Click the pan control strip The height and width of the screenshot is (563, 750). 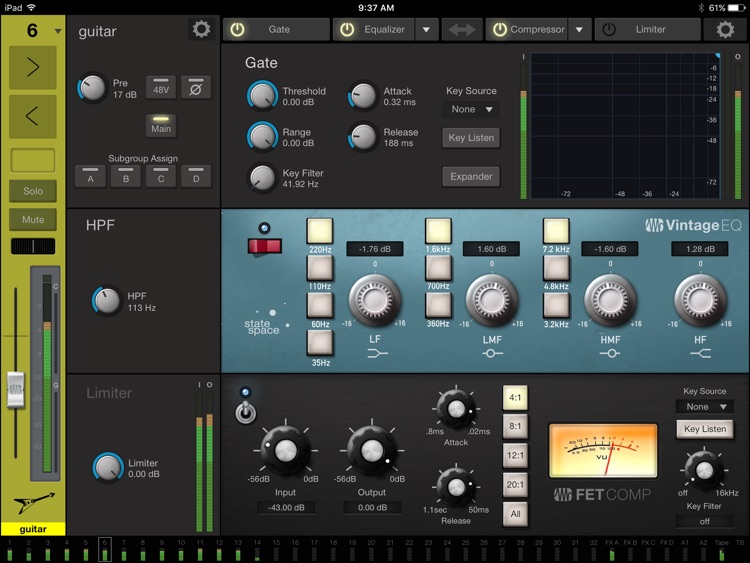point(33,246)
